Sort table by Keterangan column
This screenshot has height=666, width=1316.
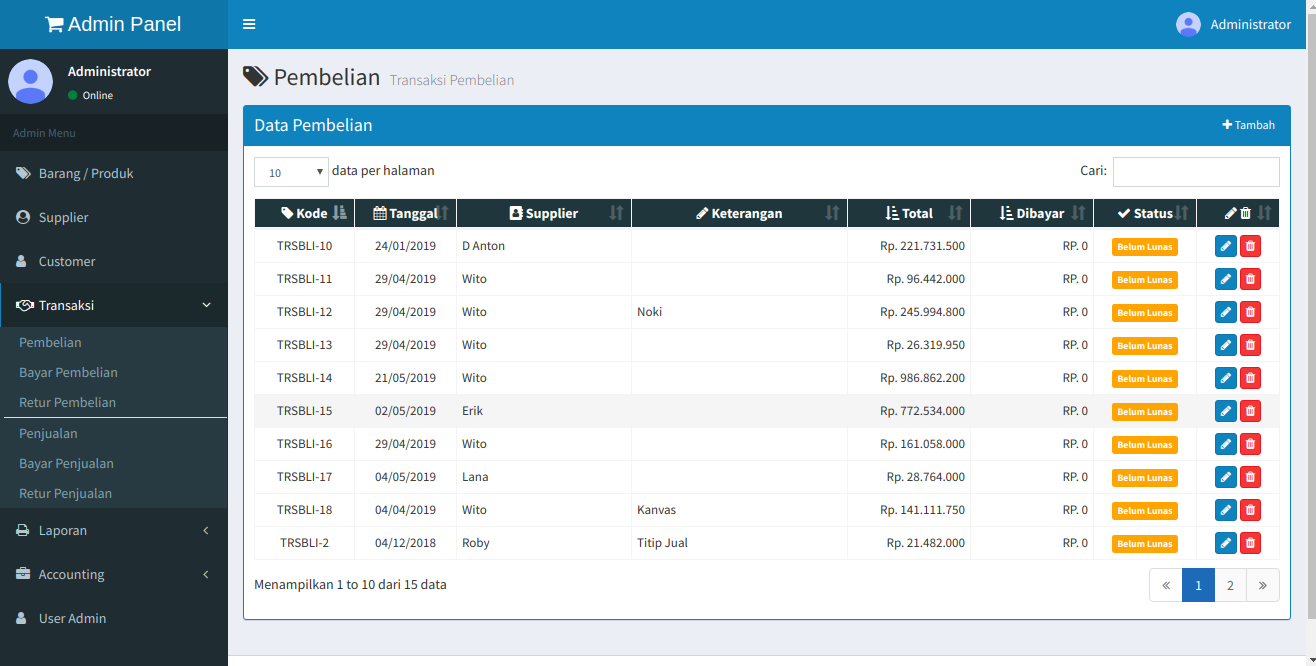739,213
